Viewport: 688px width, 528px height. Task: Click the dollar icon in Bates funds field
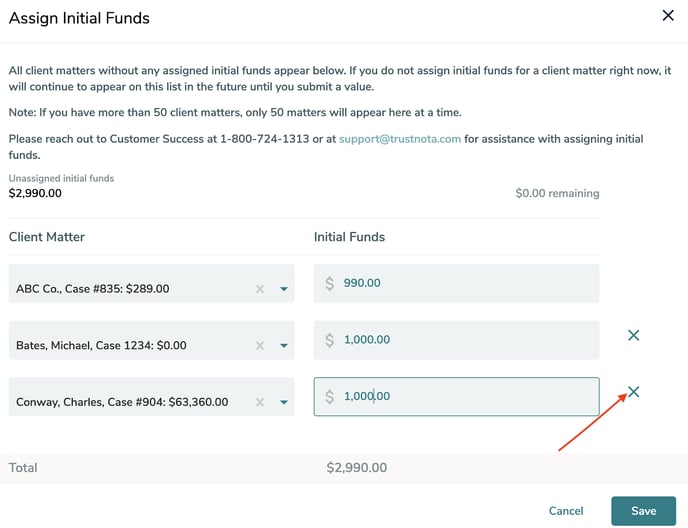coord(330,340)
